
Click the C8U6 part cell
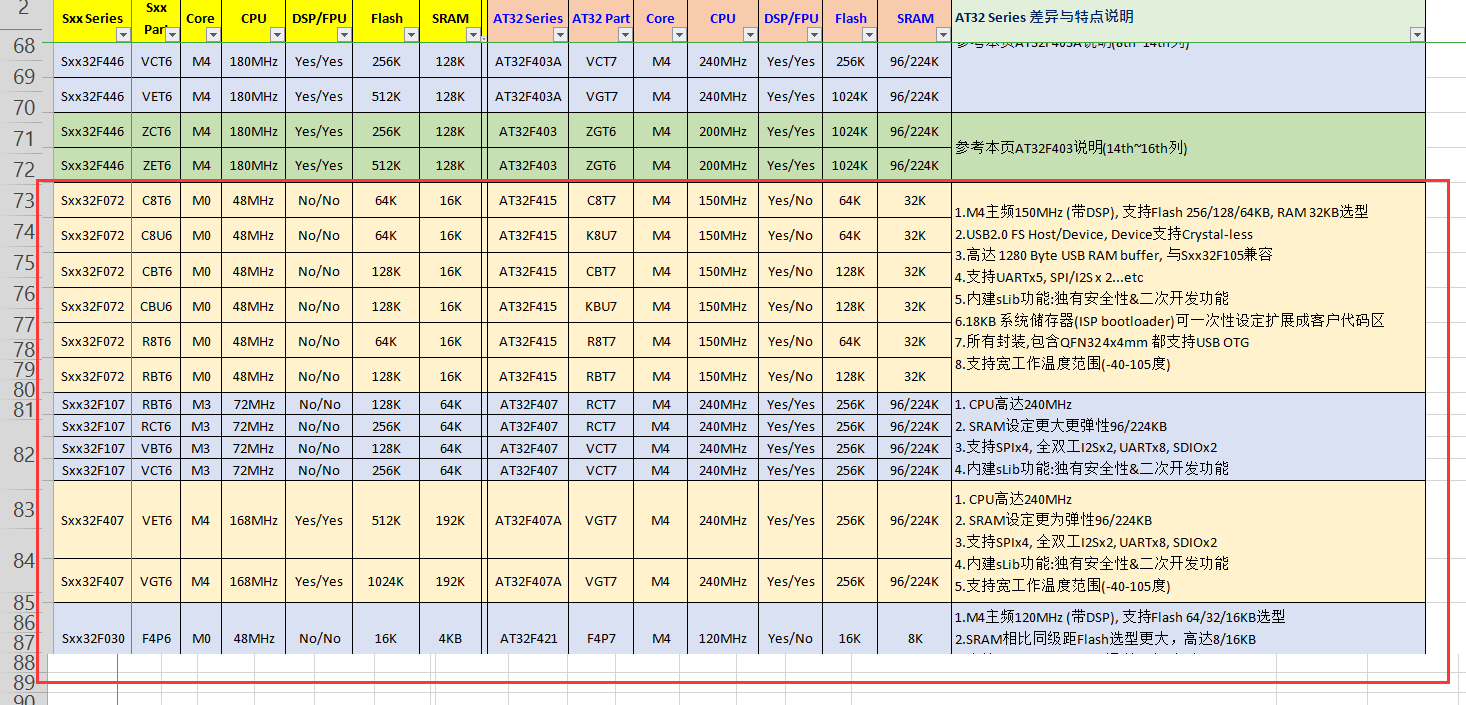click(156, 235)
